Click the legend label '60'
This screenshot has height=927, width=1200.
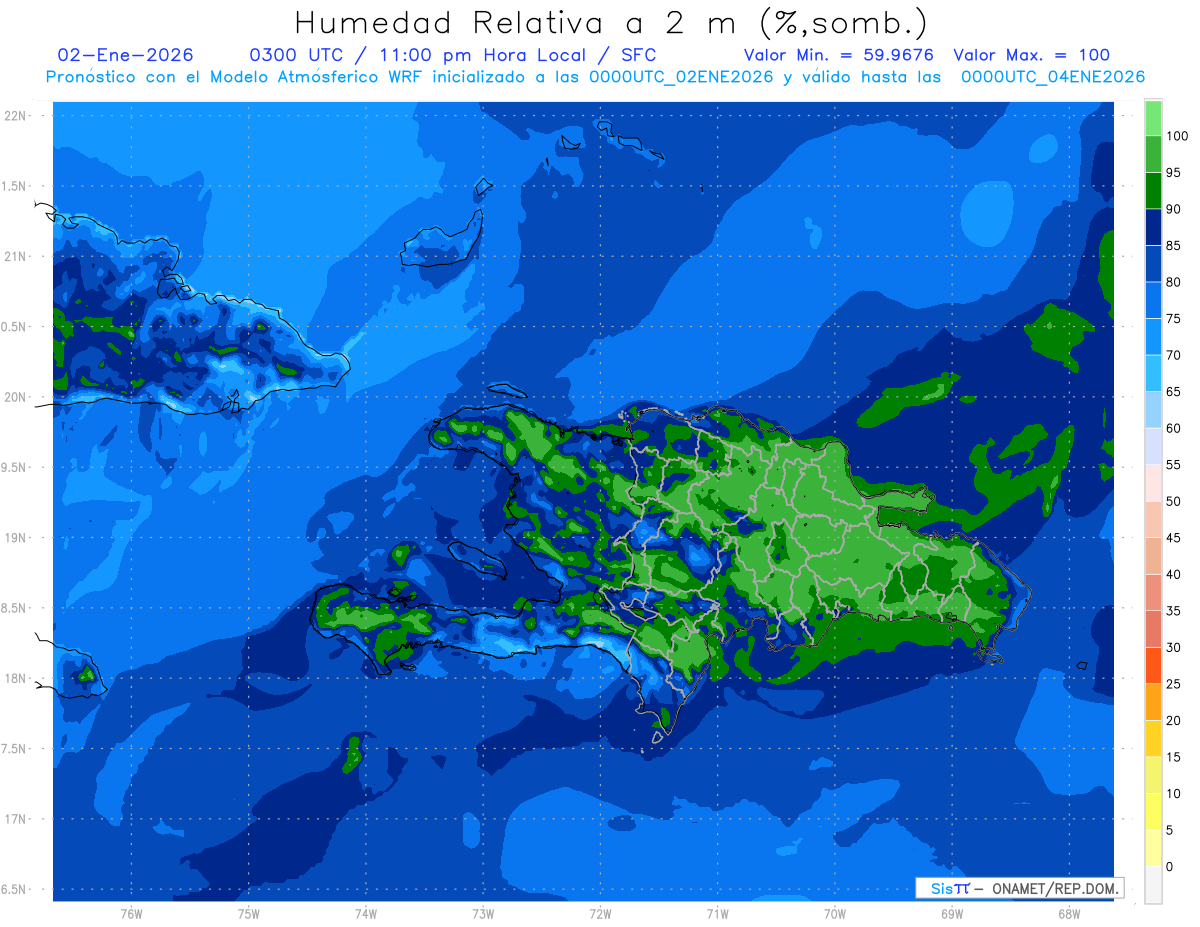click(1173, 428)
